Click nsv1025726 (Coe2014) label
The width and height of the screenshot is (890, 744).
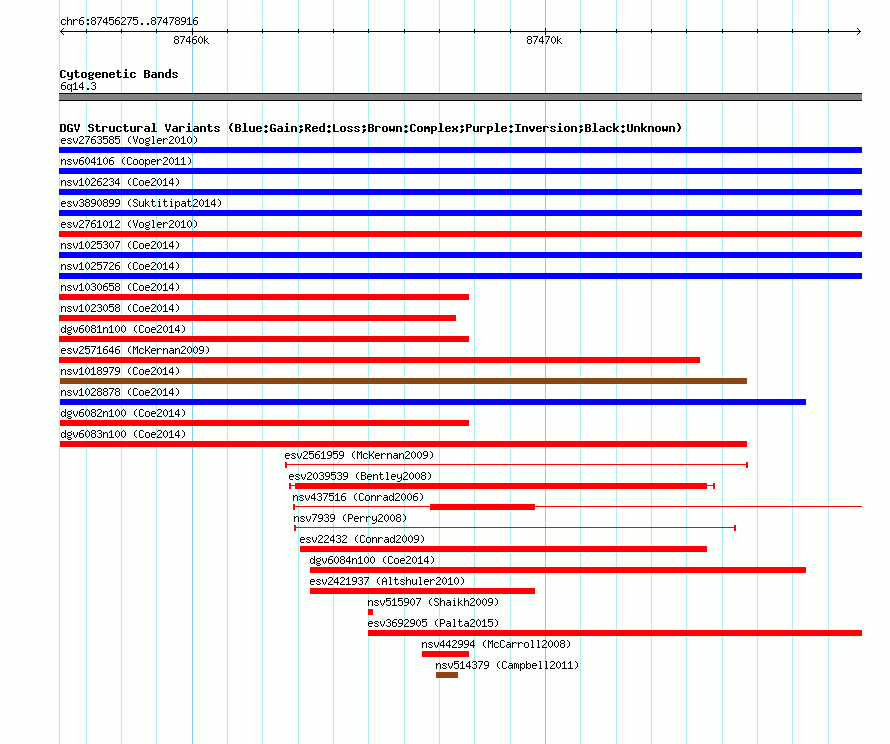(120, 266)
